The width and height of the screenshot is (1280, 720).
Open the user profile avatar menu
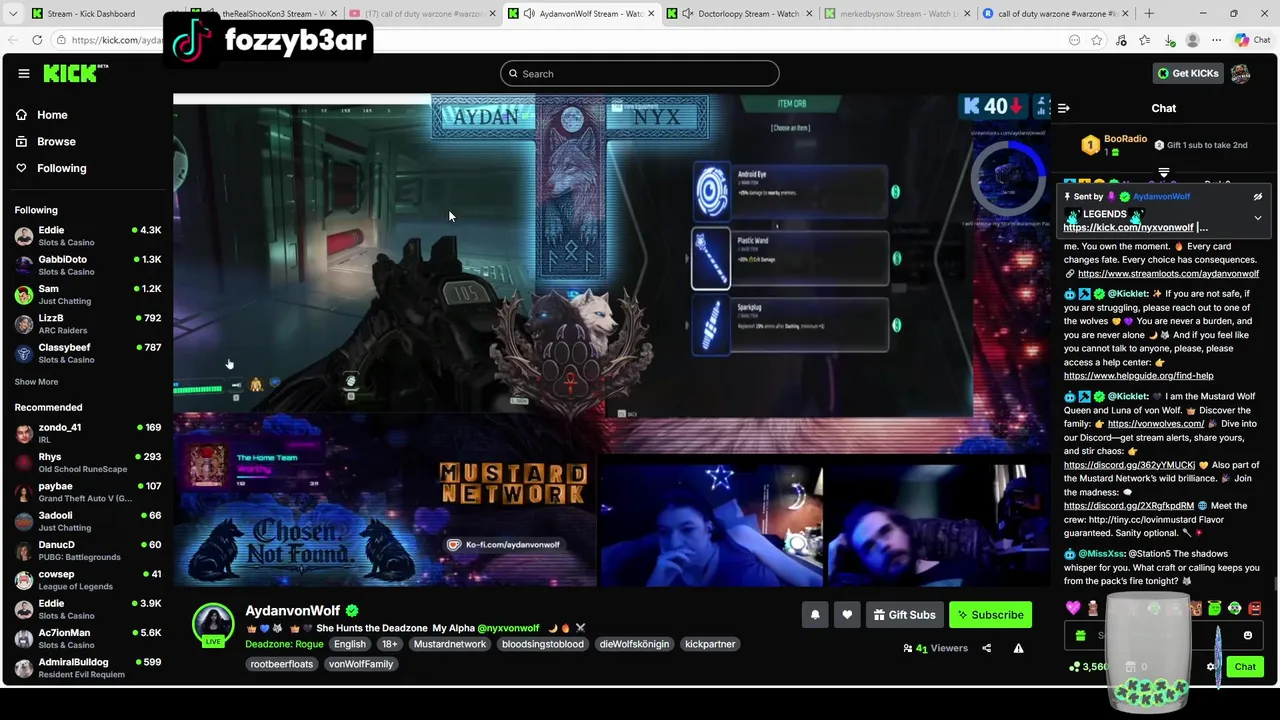[1241, 73]
